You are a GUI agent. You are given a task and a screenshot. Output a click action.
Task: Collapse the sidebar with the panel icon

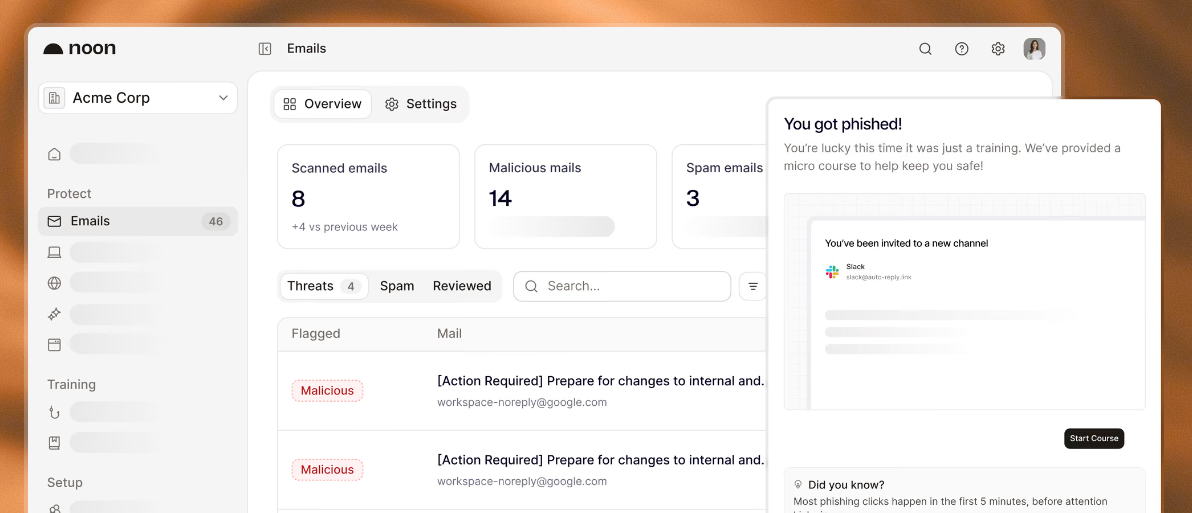[x=265, y=49]
